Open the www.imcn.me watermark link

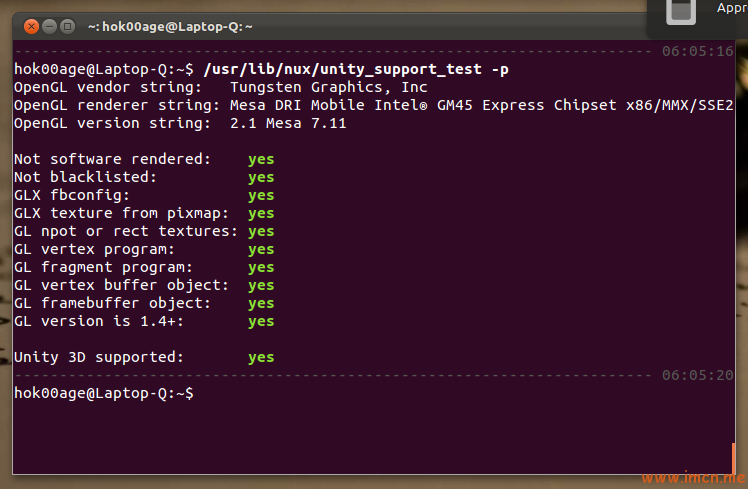coord(693,477)
